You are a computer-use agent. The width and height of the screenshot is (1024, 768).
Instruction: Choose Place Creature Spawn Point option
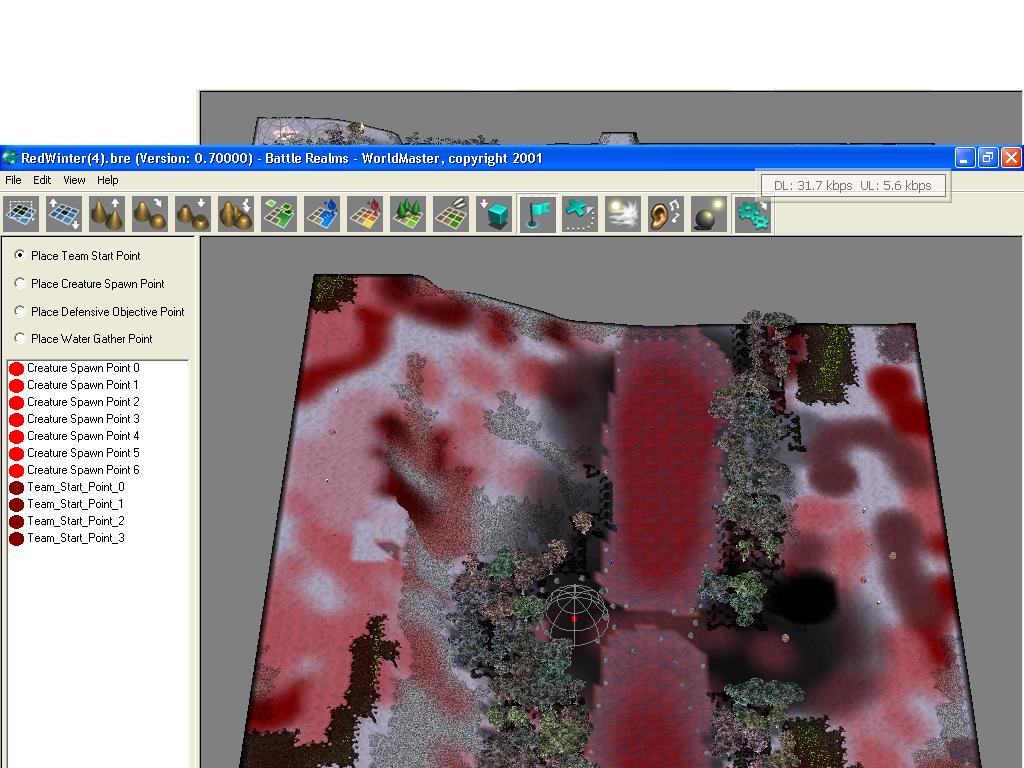pyautogui.click(x=89, y=283)
